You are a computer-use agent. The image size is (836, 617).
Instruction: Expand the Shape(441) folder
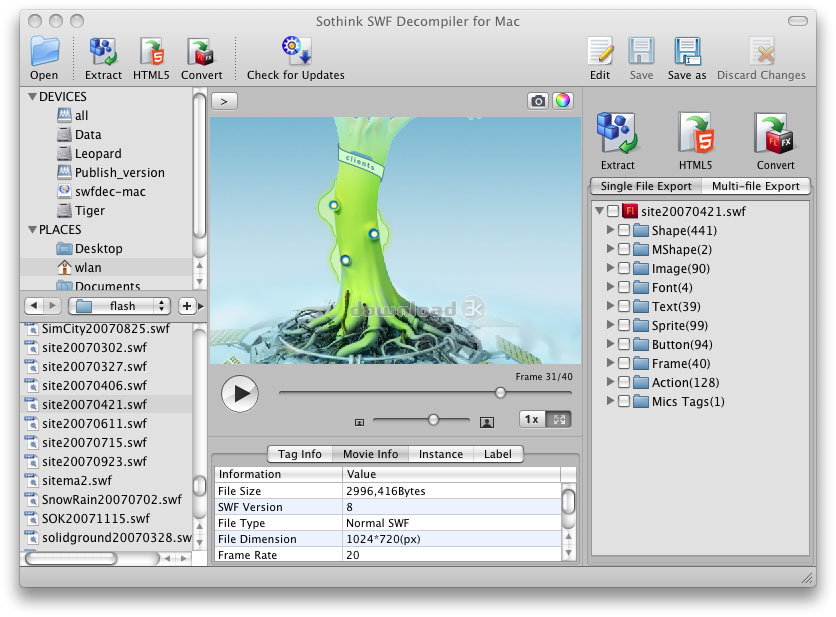click(x=610, y=230)
